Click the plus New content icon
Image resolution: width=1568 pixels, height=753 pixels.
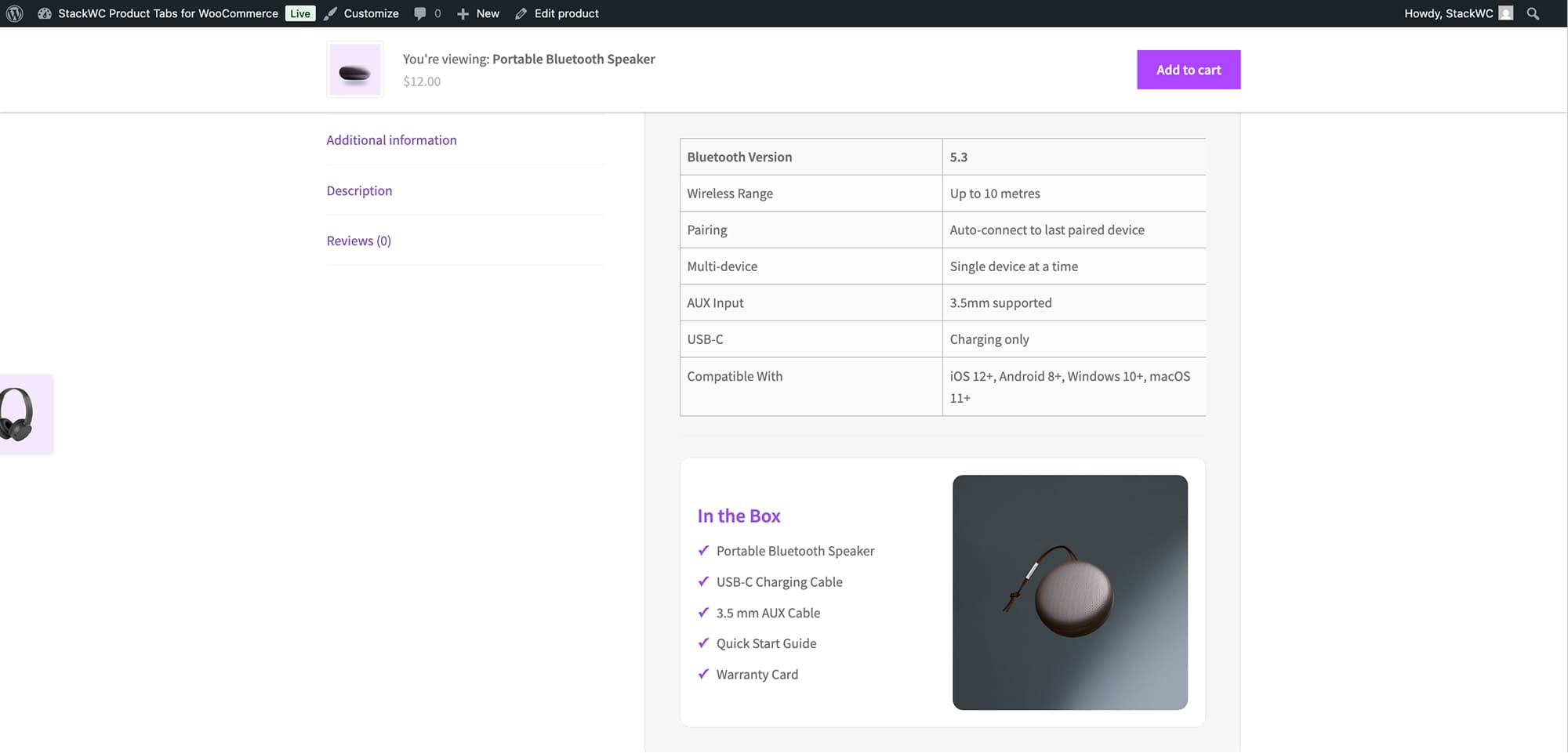[463, 13]
